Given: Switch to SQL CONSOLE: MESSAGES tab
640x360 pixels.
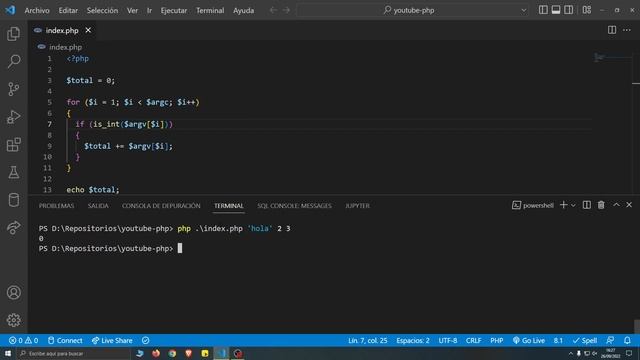Looking at the screenshot, I should [x=294, y=206].
